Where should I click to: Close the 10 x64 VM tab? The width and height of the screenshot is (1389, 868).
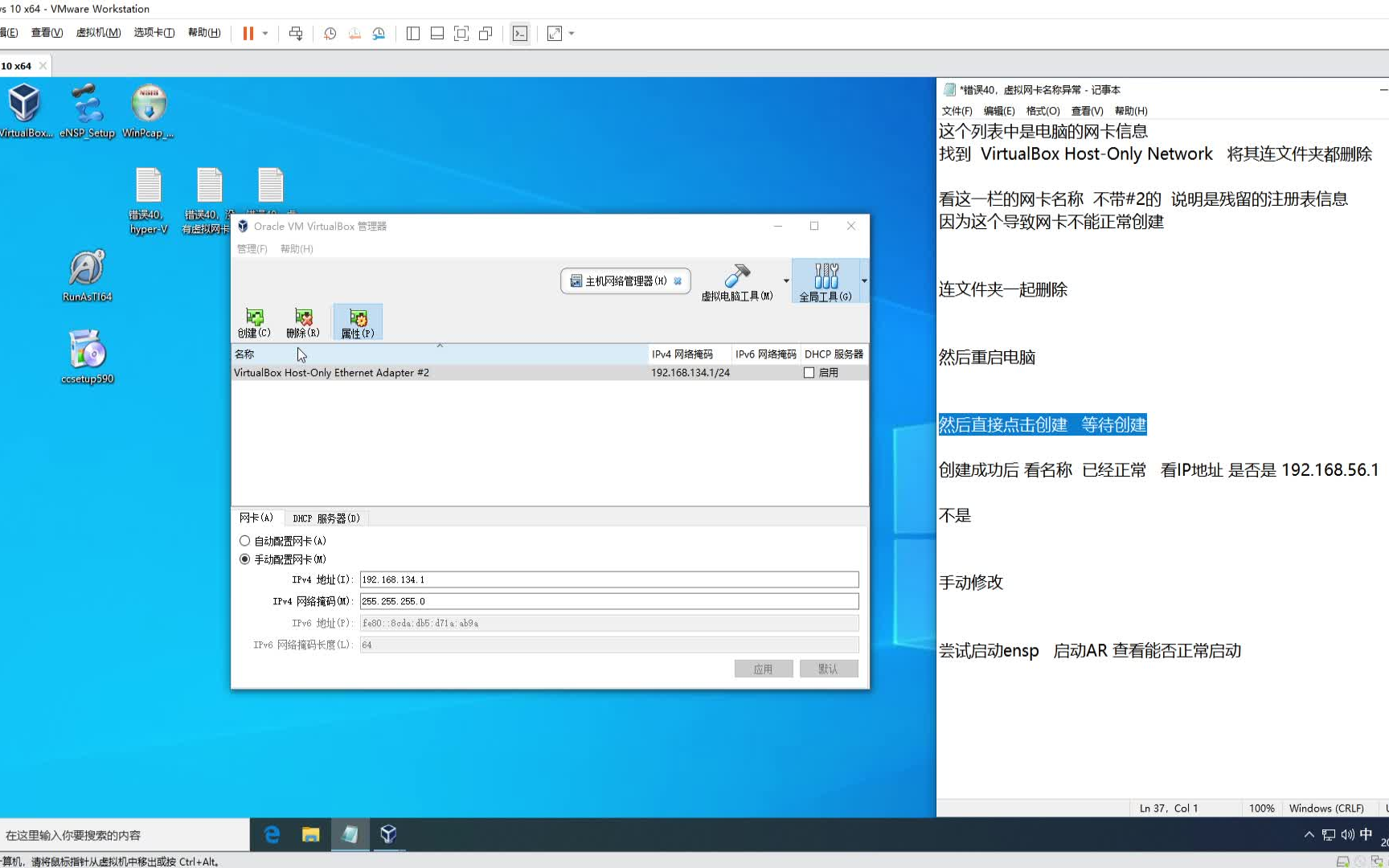point(43,66)
